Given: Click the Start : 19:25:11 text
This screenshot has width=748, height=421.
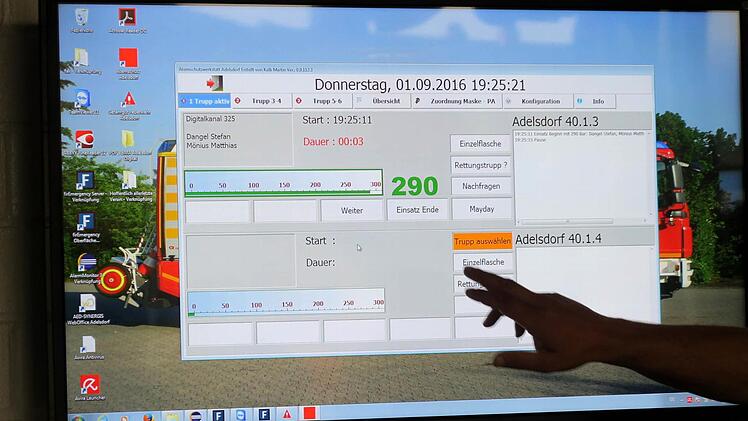Looking at the screenshot, I should tap(337, 120).
